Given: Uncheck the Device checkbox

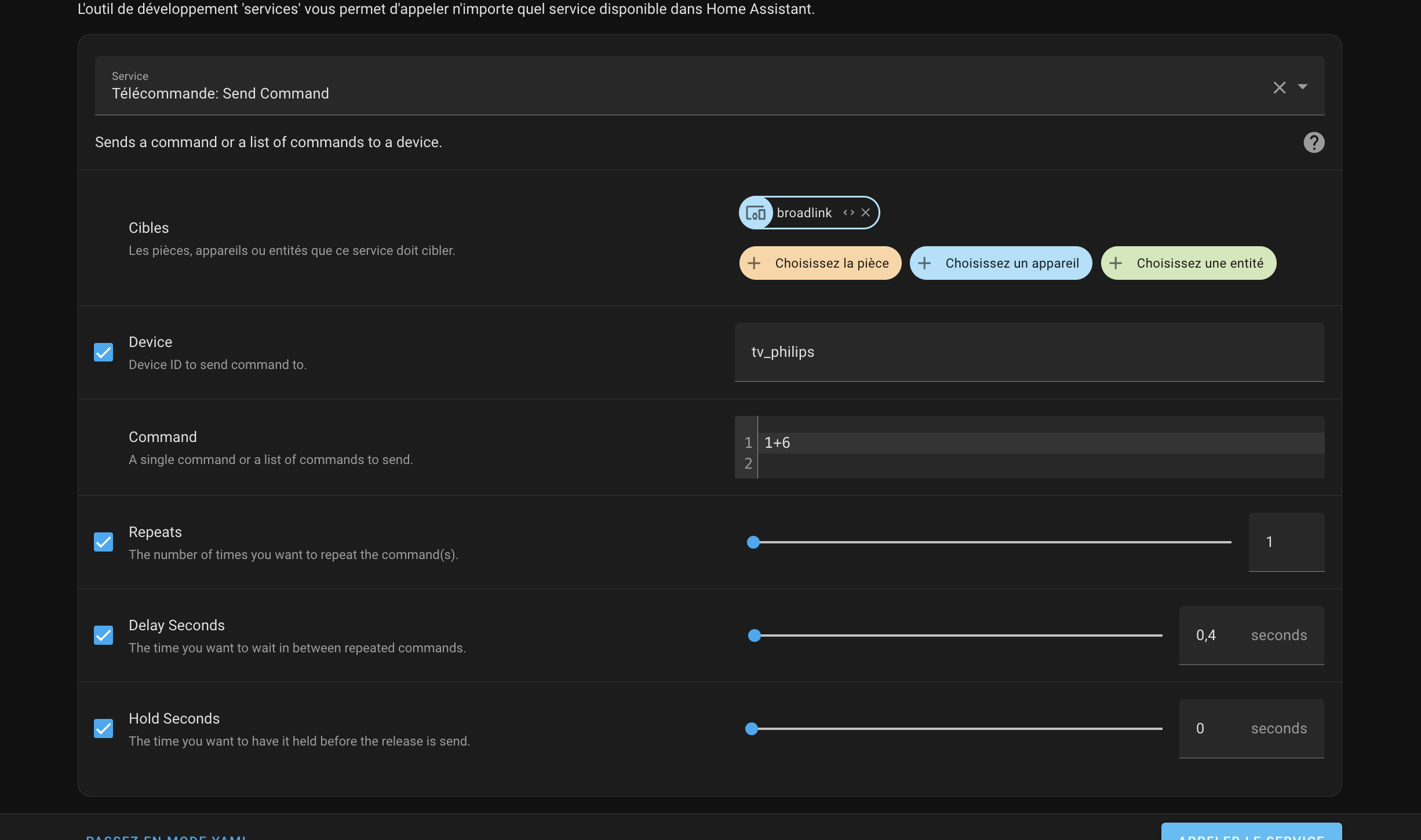Looking at the screenshot, I should click(x=104, y=352).
